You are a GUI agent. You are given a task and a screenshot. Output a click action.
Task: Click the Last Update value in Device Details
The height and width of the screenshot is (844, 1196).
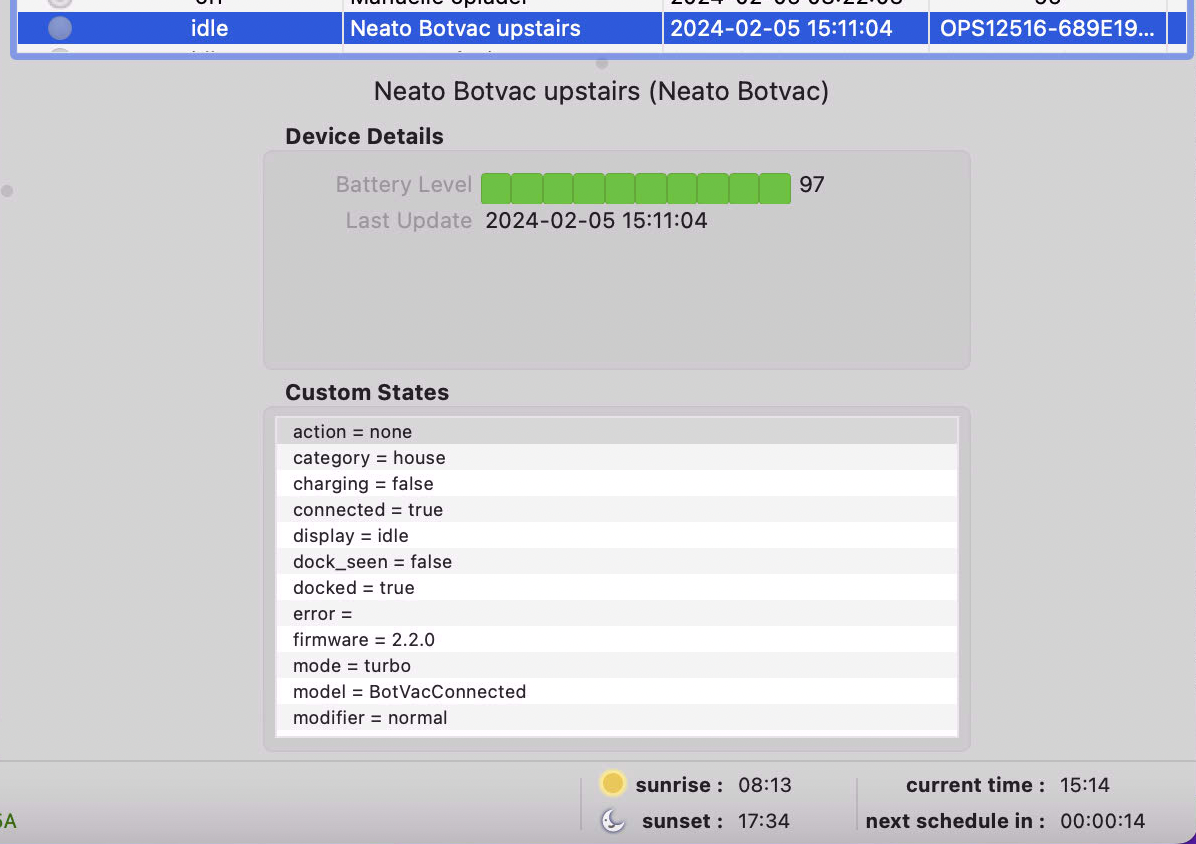click(x=596, y=220)
